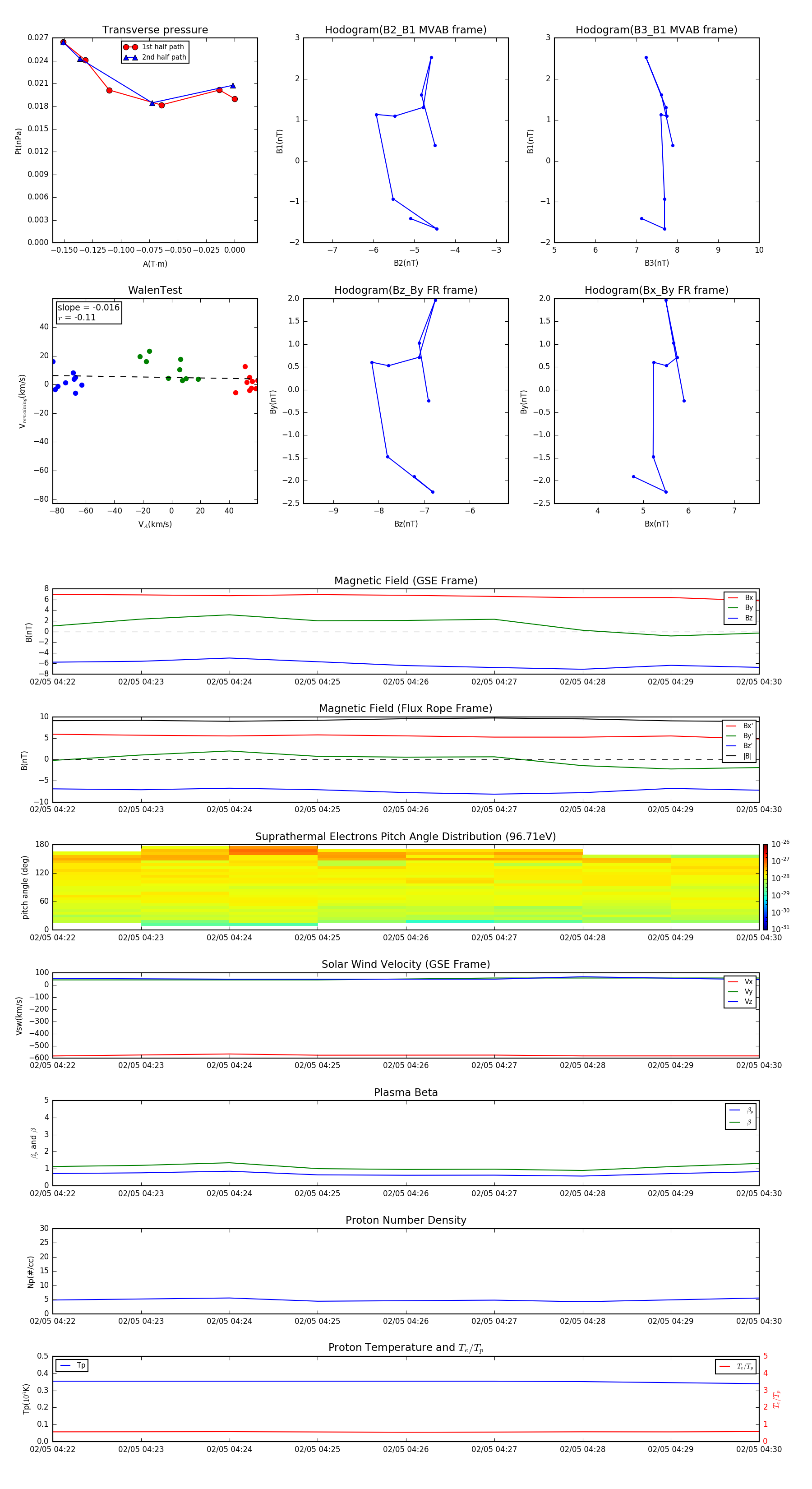Click the Suprathermal Electrons Pitch Angle title

pos(406,837)
